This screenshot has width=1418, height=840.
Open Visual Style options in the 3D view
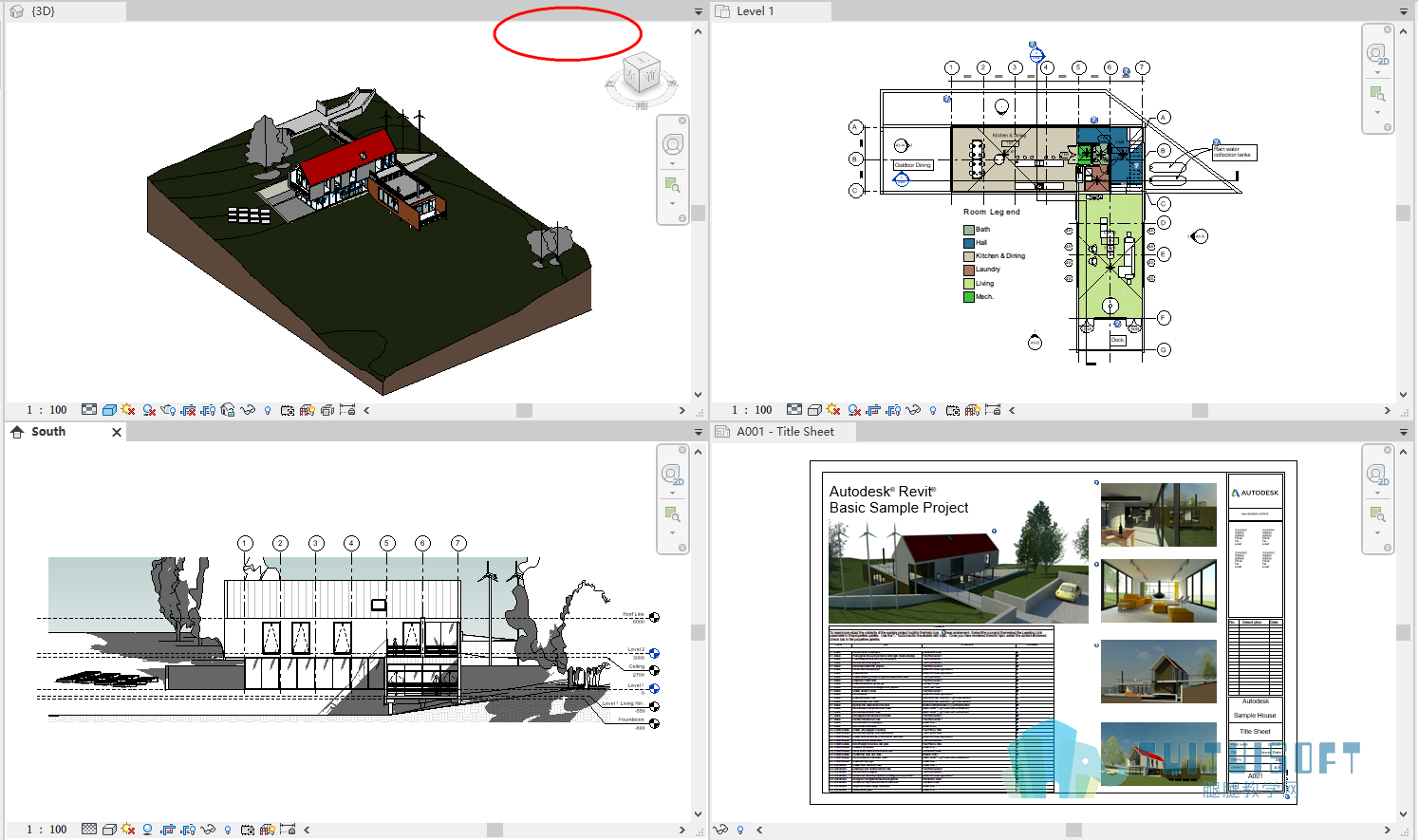pyautogui.click(x=109, y=410)
